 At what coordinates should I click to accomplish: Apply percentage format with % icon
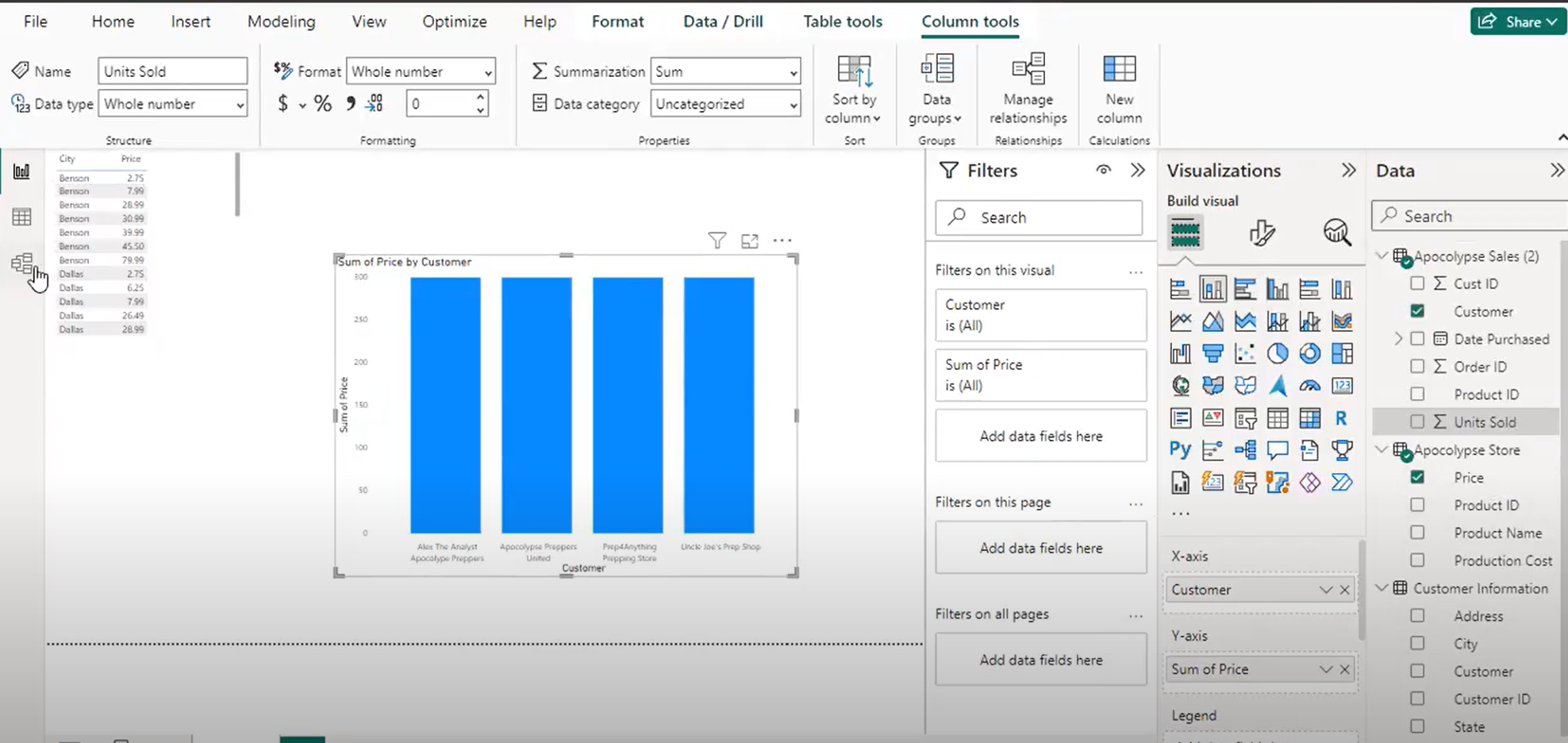pos(322,104)
